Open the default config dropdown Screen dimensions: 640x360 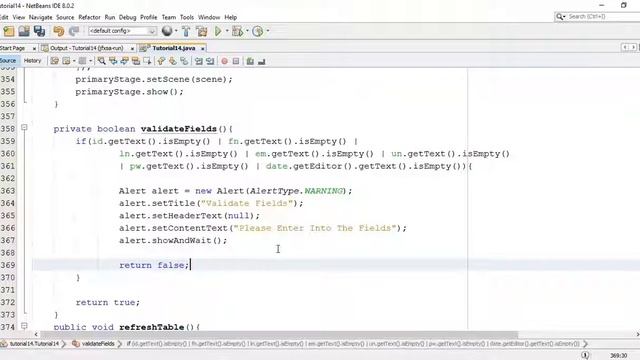tap(122, 31)
